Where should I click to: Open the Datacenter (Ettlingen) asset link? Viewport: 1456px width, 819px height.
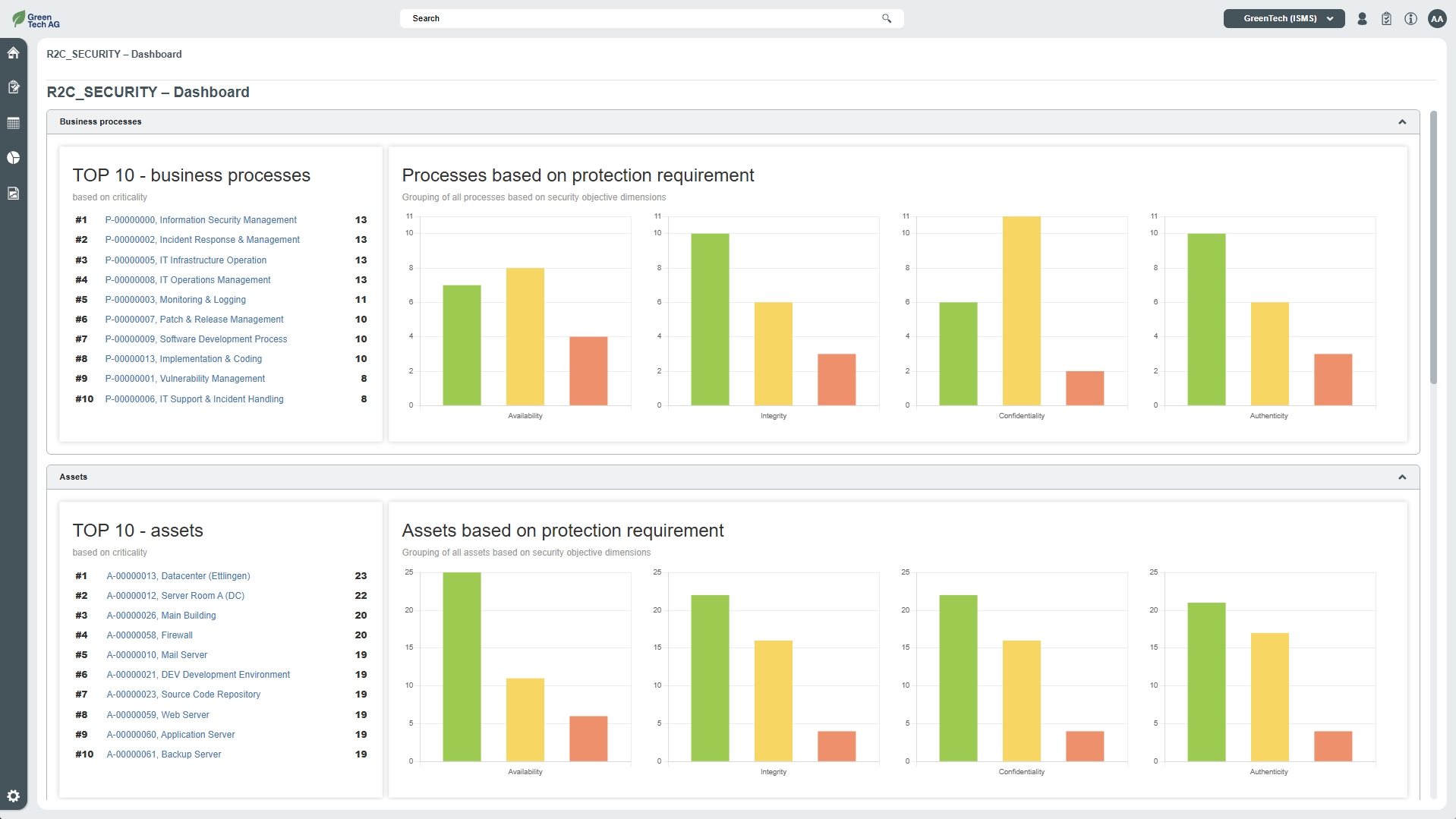[178, 576]
